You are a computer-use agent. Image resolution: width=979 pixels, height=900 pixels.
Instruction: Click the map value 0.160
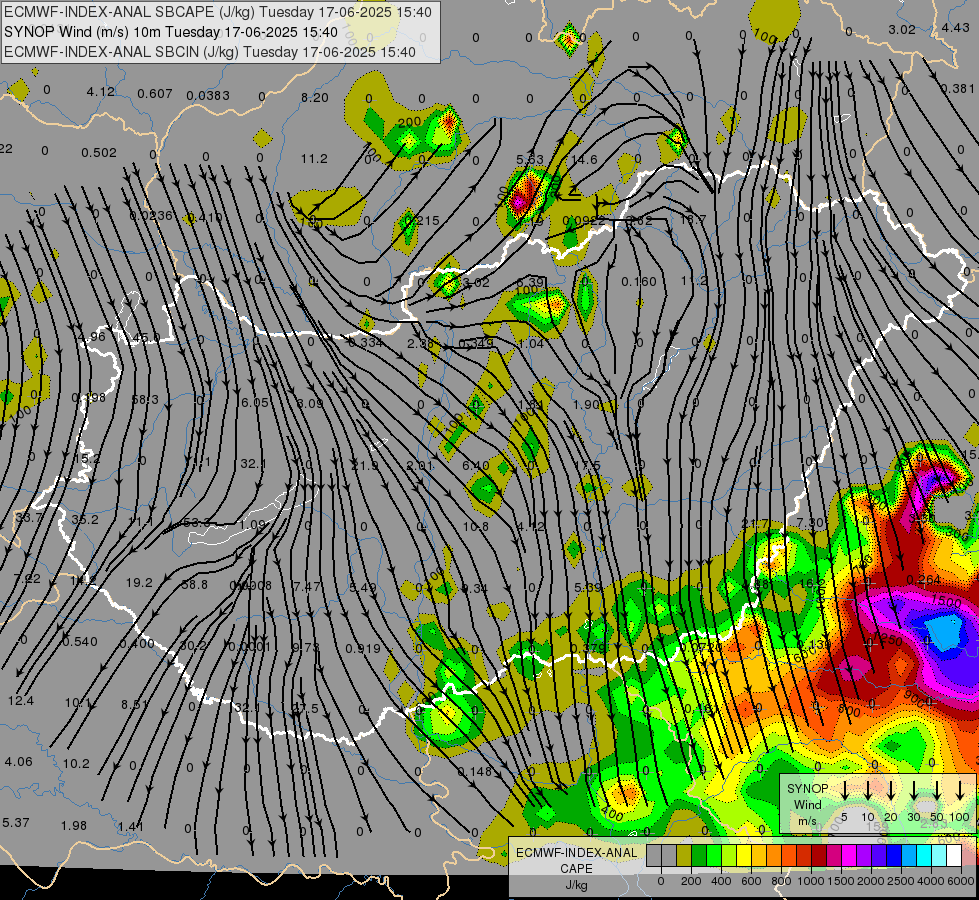(x=639, y=282)
